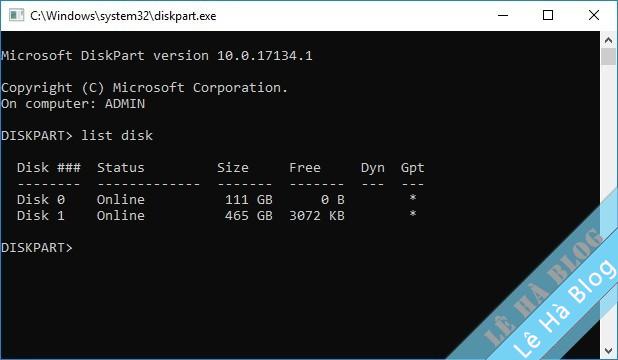Select the Disk 1 row label
Viewport: 618px width, 360px height.
[41, 216]
